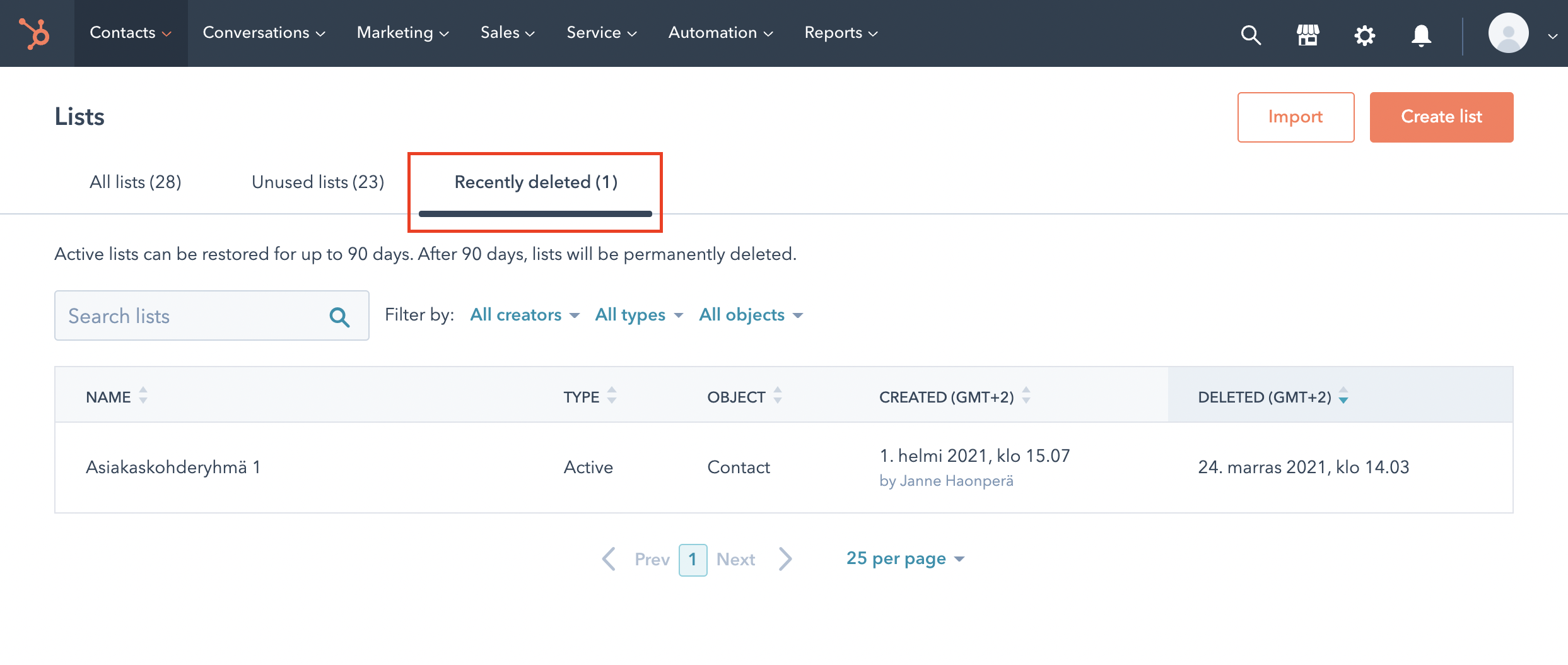Click the Create list button

1441,117
